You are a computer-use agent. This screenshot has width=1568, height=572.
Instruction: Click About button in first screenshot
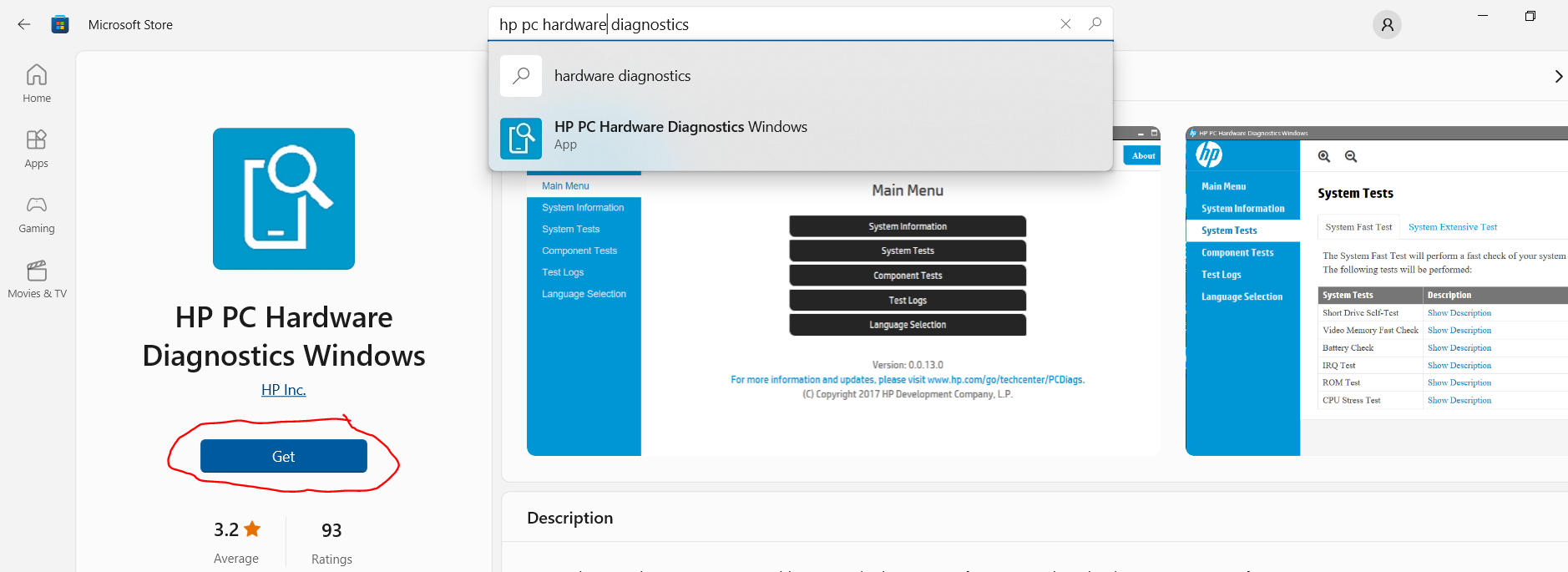click(1143, 155)
